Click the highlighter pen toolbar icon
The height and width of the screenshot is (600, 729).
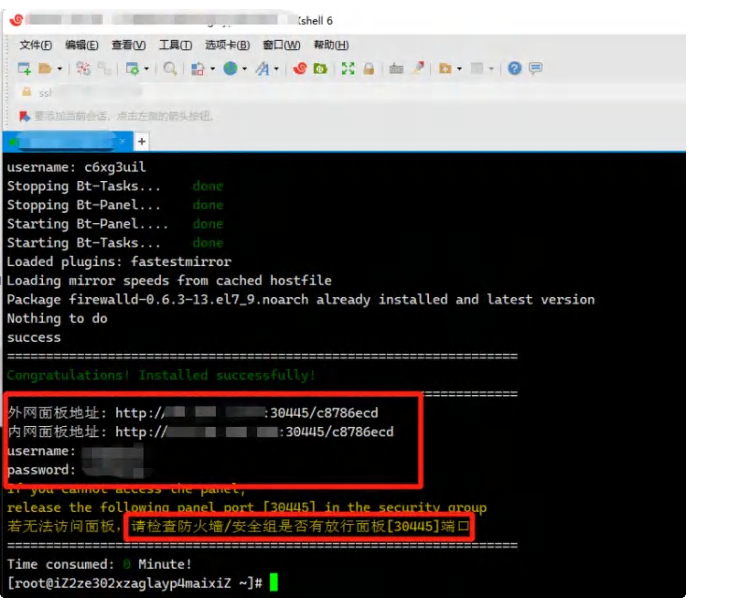419,68
